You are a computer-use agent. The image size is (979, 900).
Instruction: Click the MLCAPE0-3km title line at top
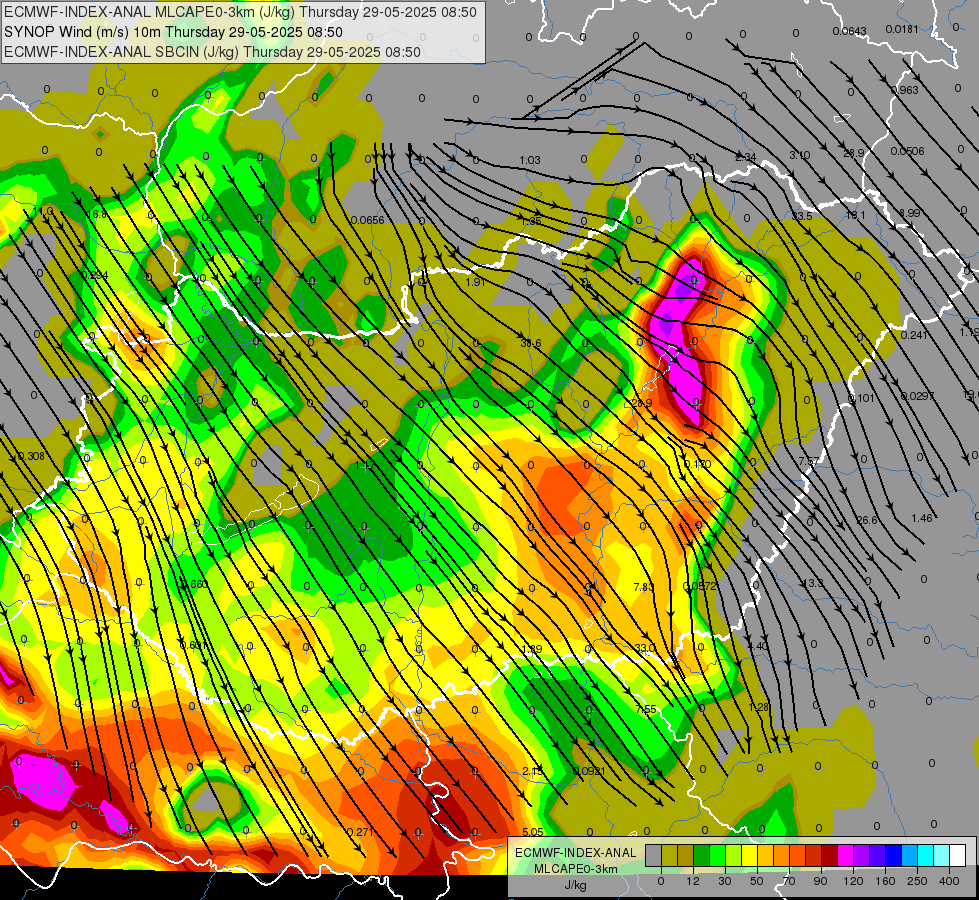(240, 12)
